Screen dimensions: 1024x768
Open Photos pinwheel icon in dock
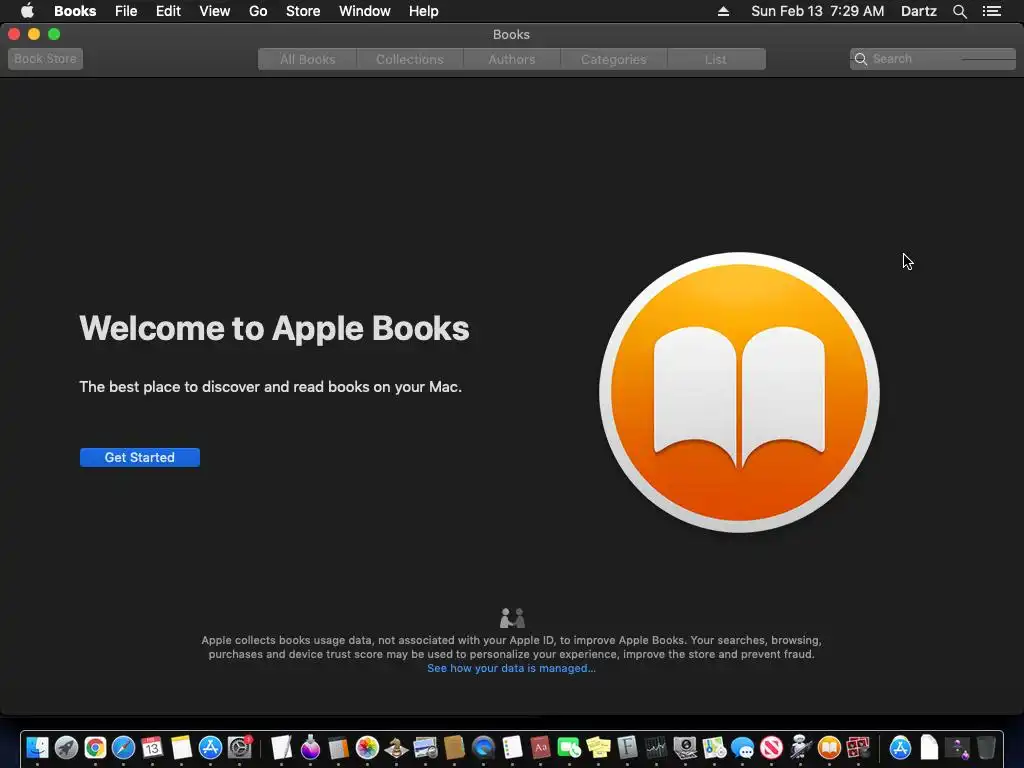(368, 748)
